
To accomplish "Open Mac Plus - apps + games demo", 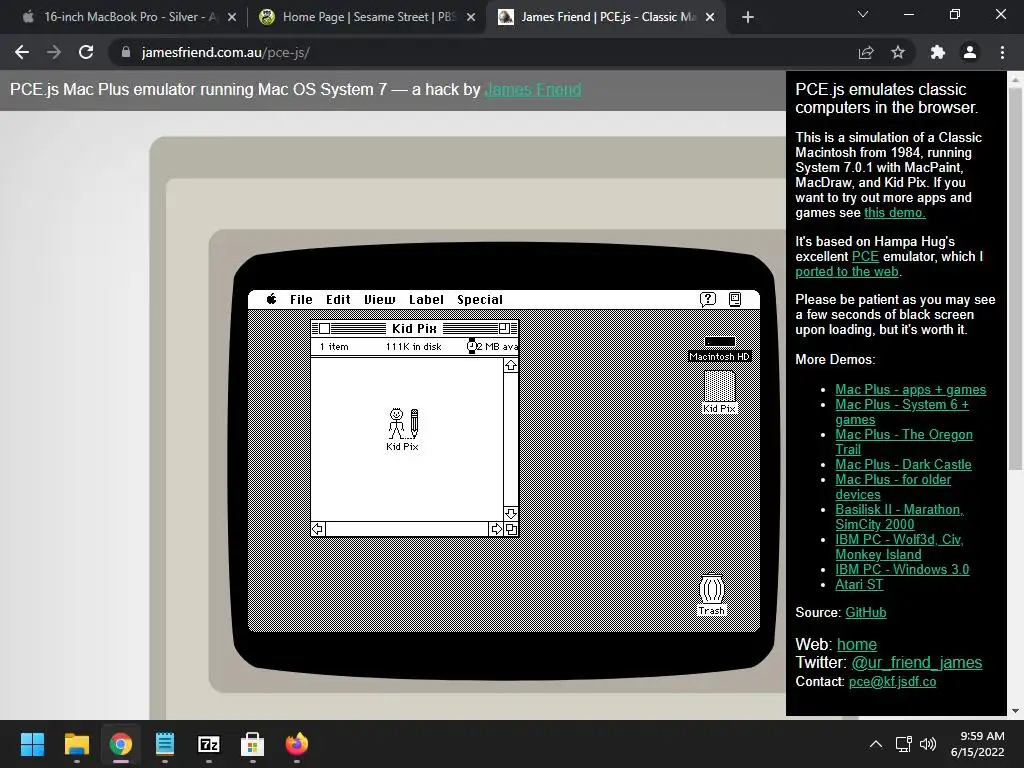I will click(910, 389).
